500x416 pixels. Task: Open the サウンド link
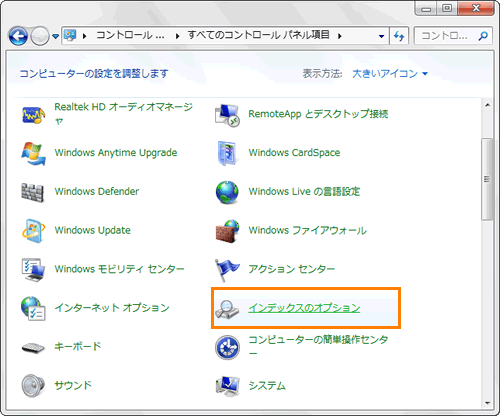[73, 385]
